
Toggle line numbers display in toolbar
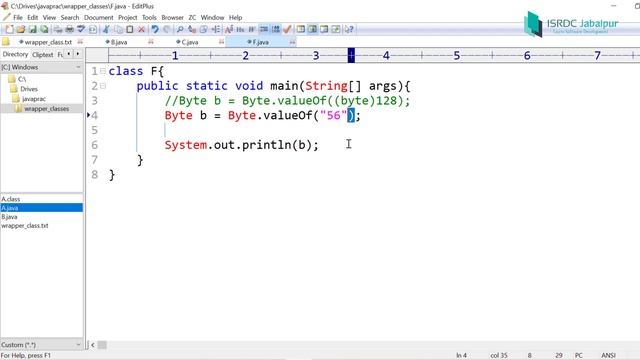click(x=276, y=29)
